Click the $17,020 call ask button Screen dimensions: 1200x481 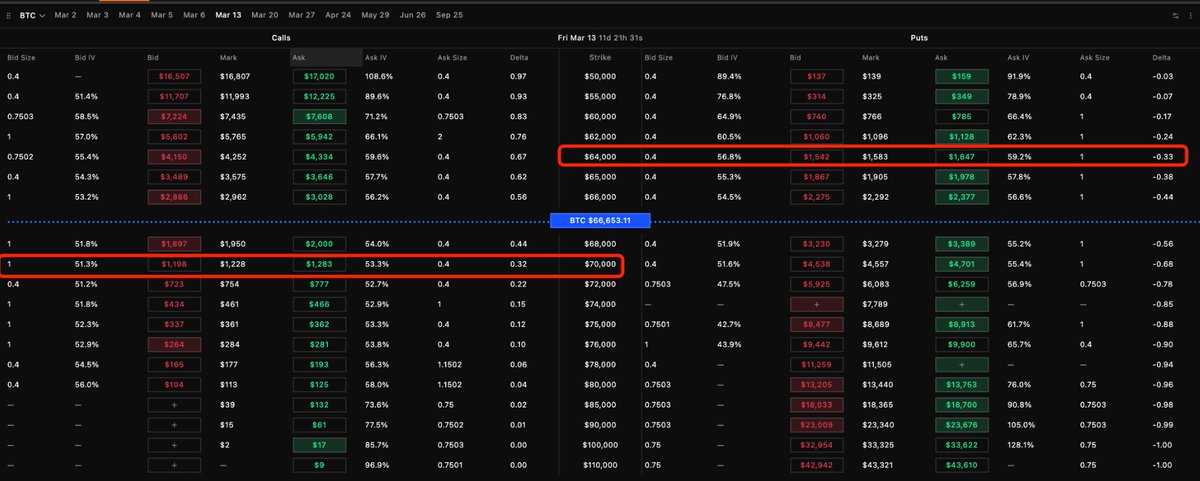pos(319,76)
